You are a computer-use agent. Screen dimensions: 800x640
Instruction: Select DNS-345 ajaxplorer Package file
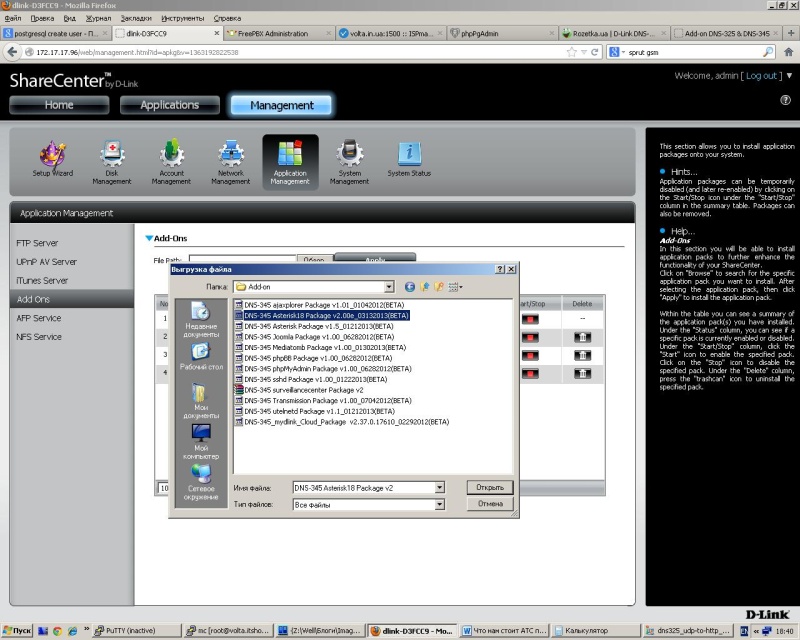click(x=319, y=305)
